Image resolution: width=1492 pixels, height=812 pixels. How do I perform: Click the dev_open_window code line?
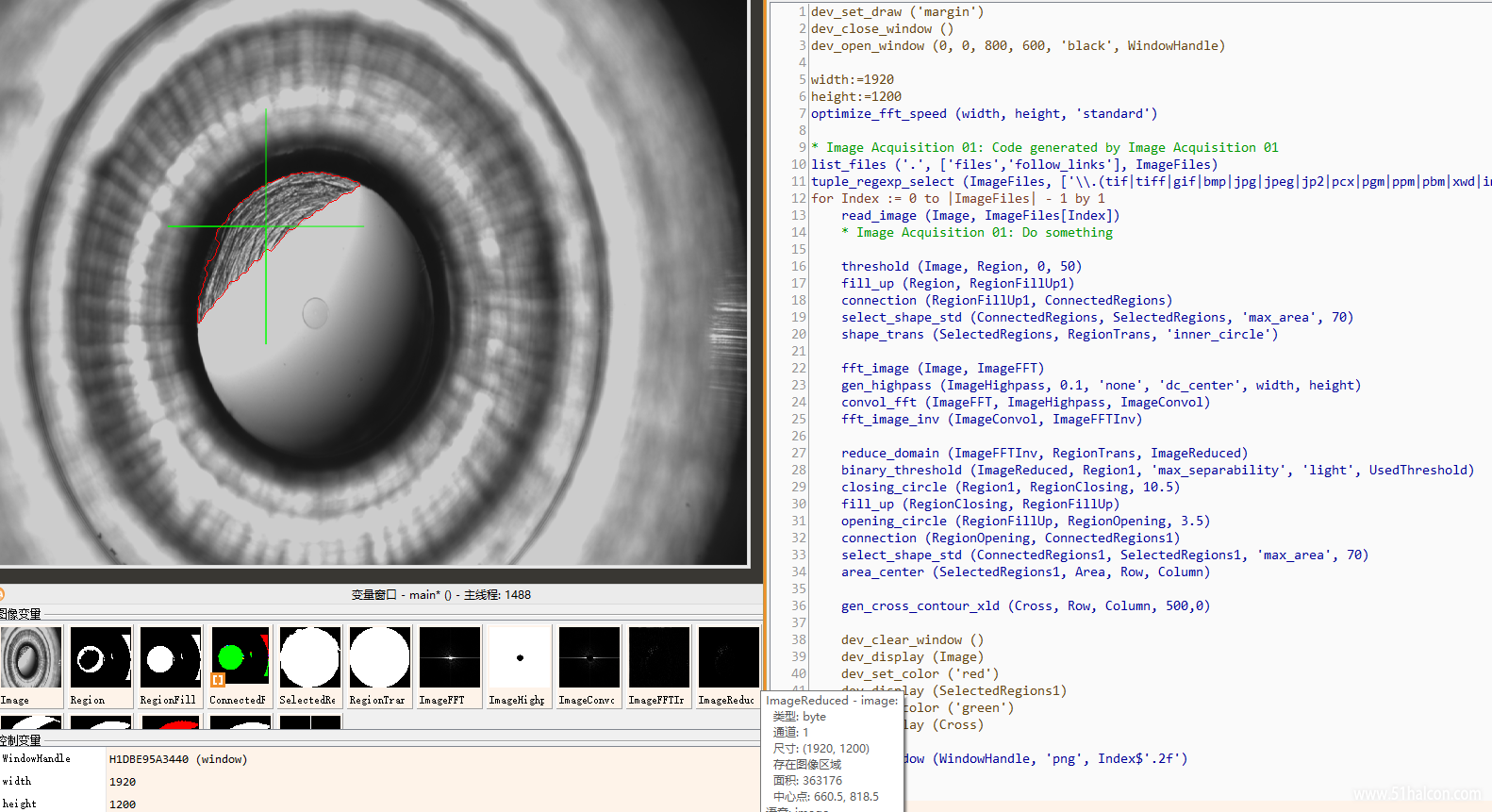pos(1018,45)
